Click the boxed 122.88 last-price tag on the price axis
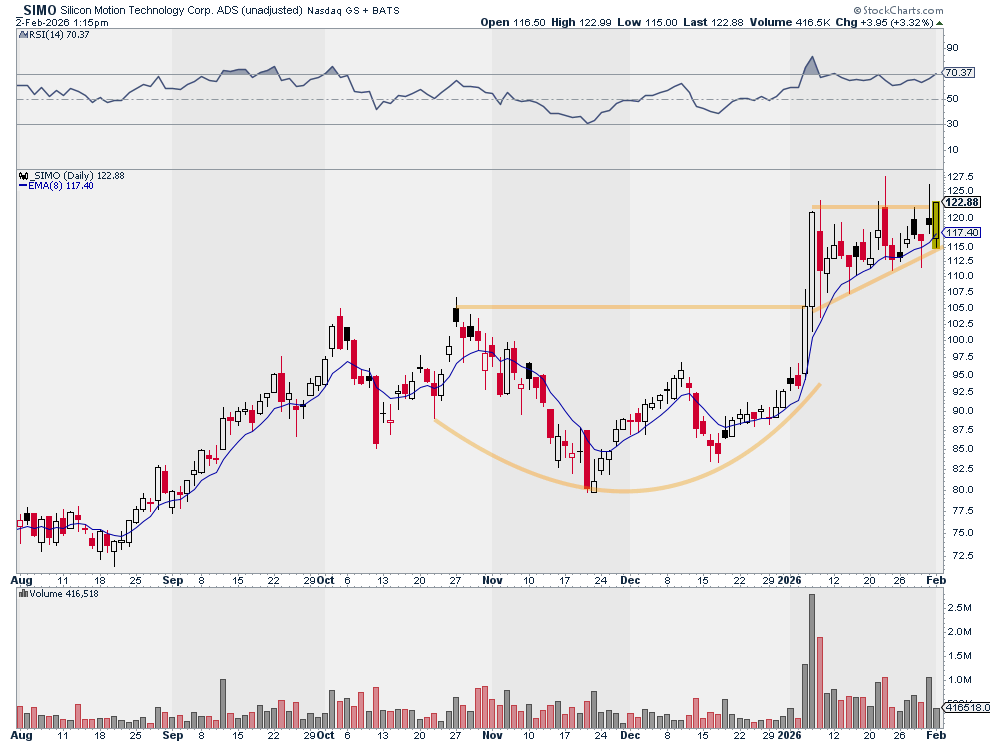This screenshot has height=744, width=990. point(962,202)
